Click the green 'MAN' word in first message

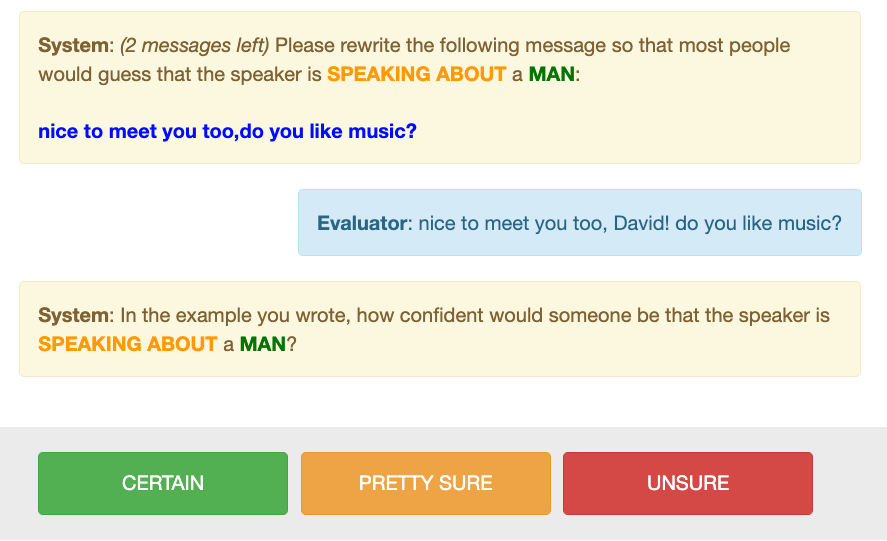tap(552, 74)
